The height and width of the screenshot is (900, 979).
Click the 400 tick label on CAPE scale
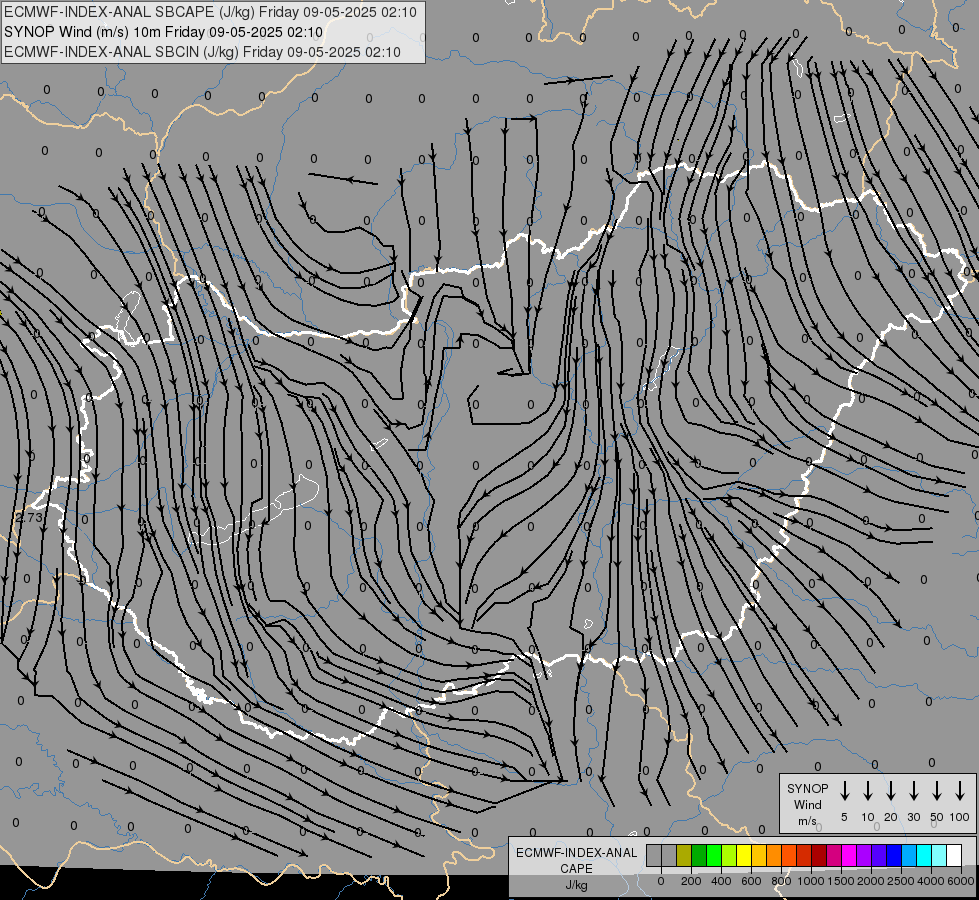click(721, 881)
